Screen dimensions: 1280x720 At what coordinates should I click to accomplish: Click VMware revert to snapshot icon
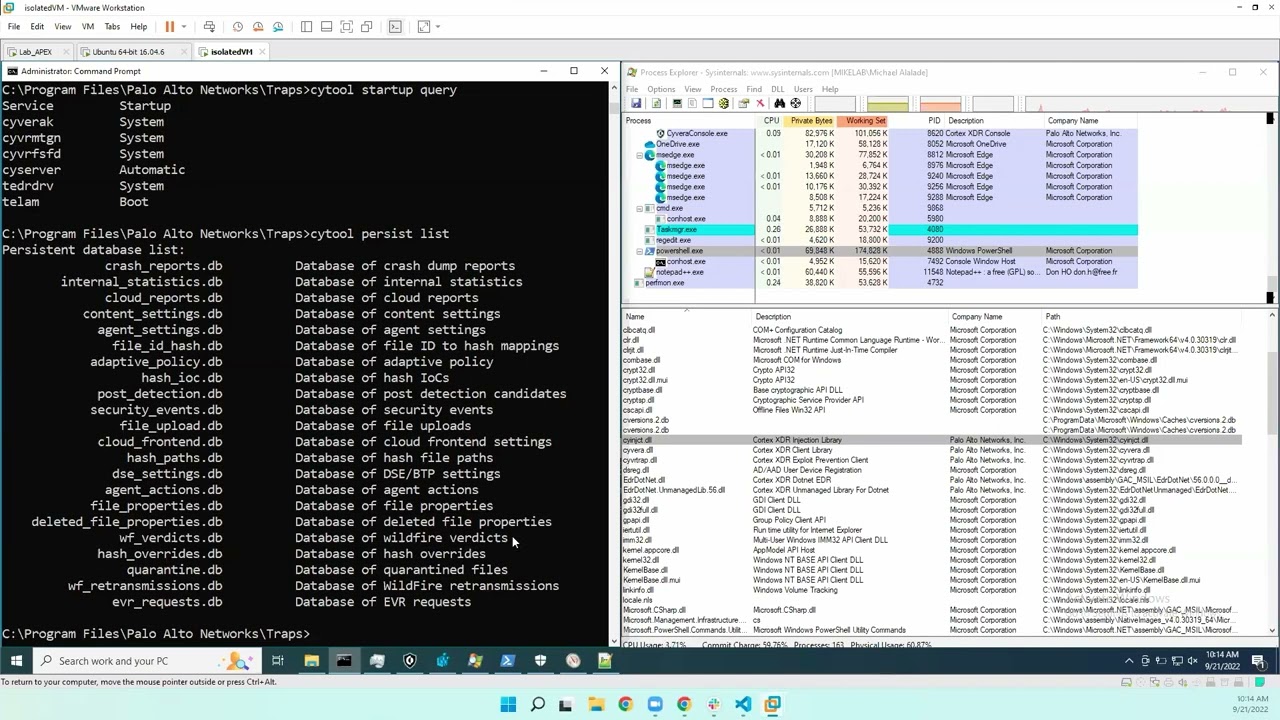pos(258,27)
